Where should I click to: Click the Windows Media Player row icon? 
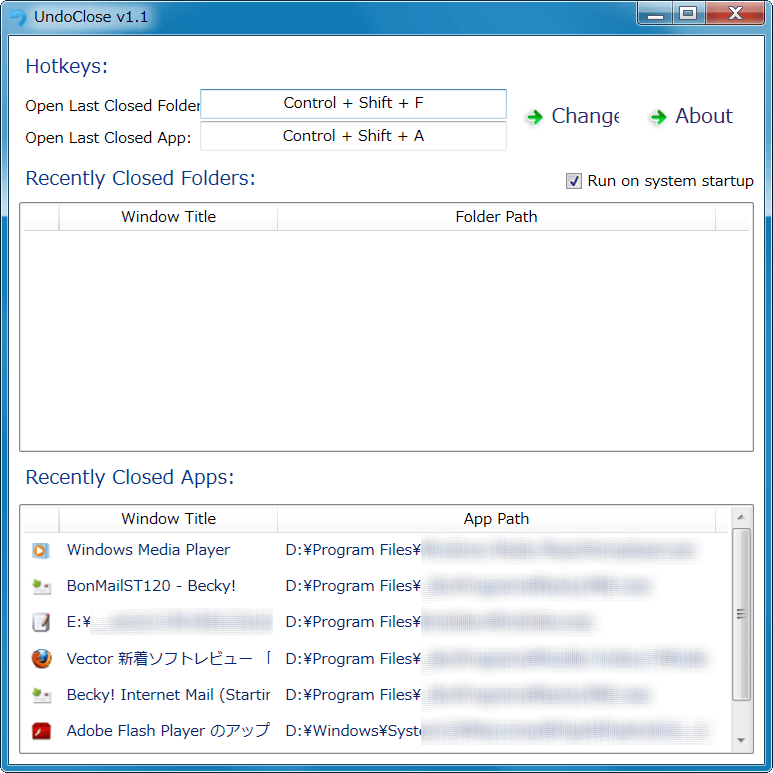point(41,550)
